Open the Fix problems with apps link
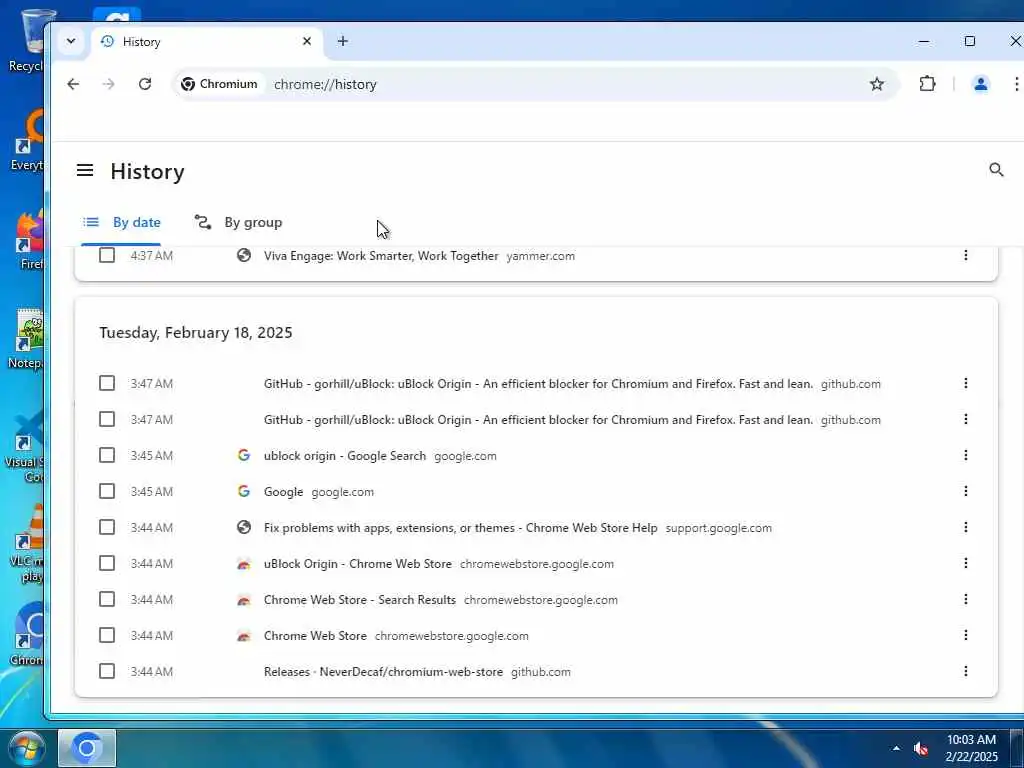1024x768 pixels. [460, 528]
